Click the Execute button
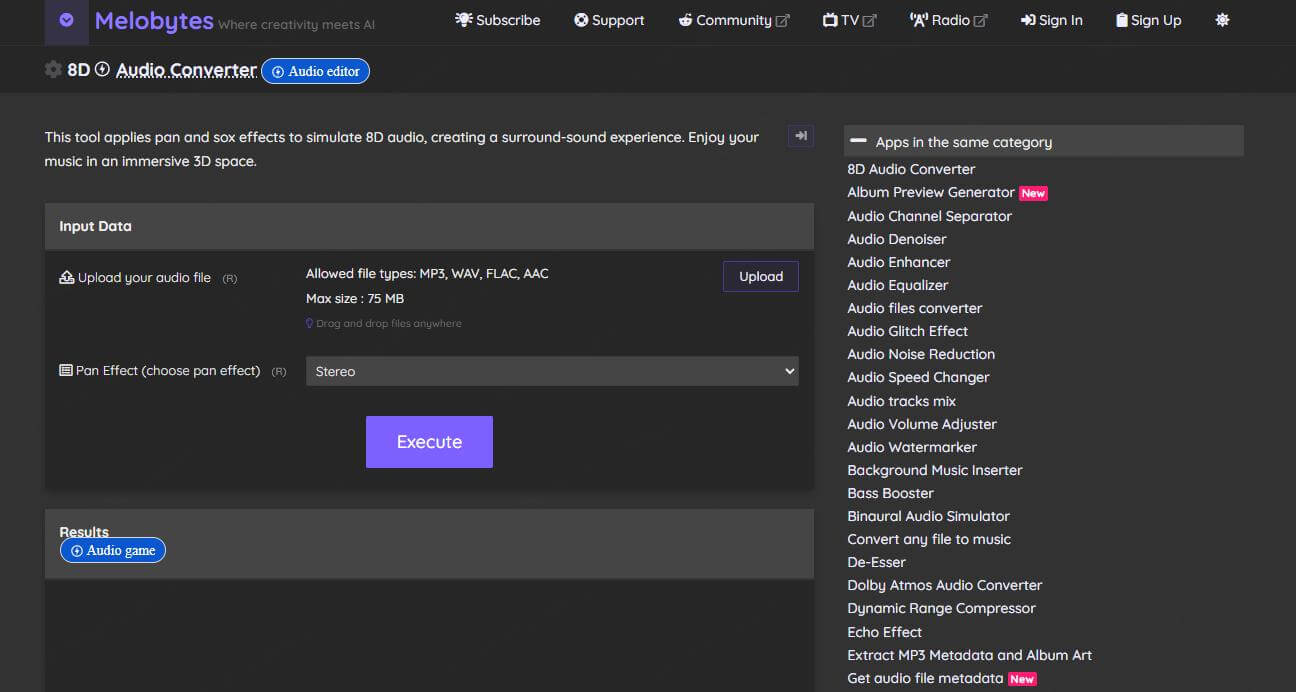The height and width of the screenshot is (692, 1296). 429,442
